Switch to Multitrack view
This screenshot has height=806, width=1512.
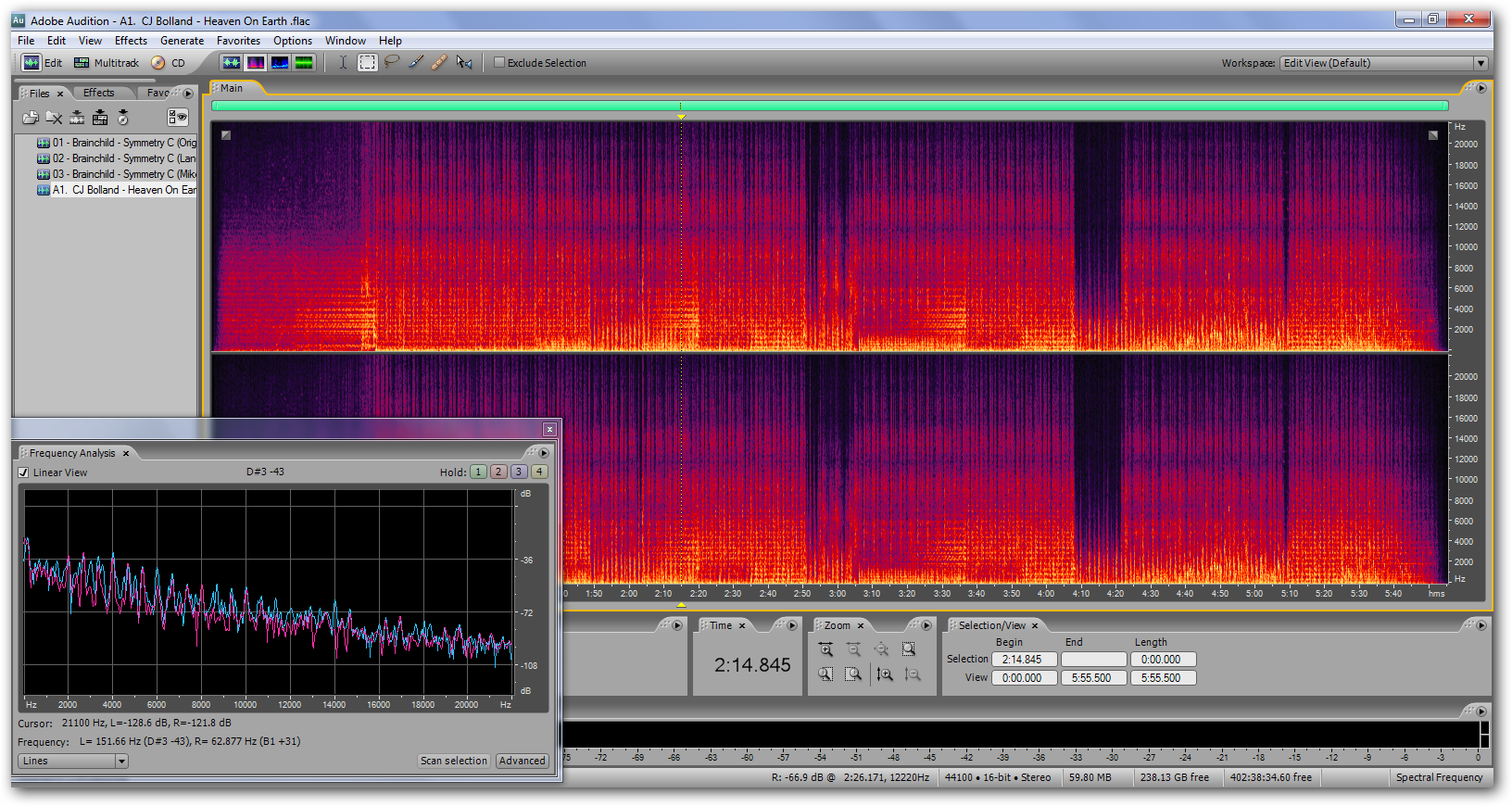107,63
